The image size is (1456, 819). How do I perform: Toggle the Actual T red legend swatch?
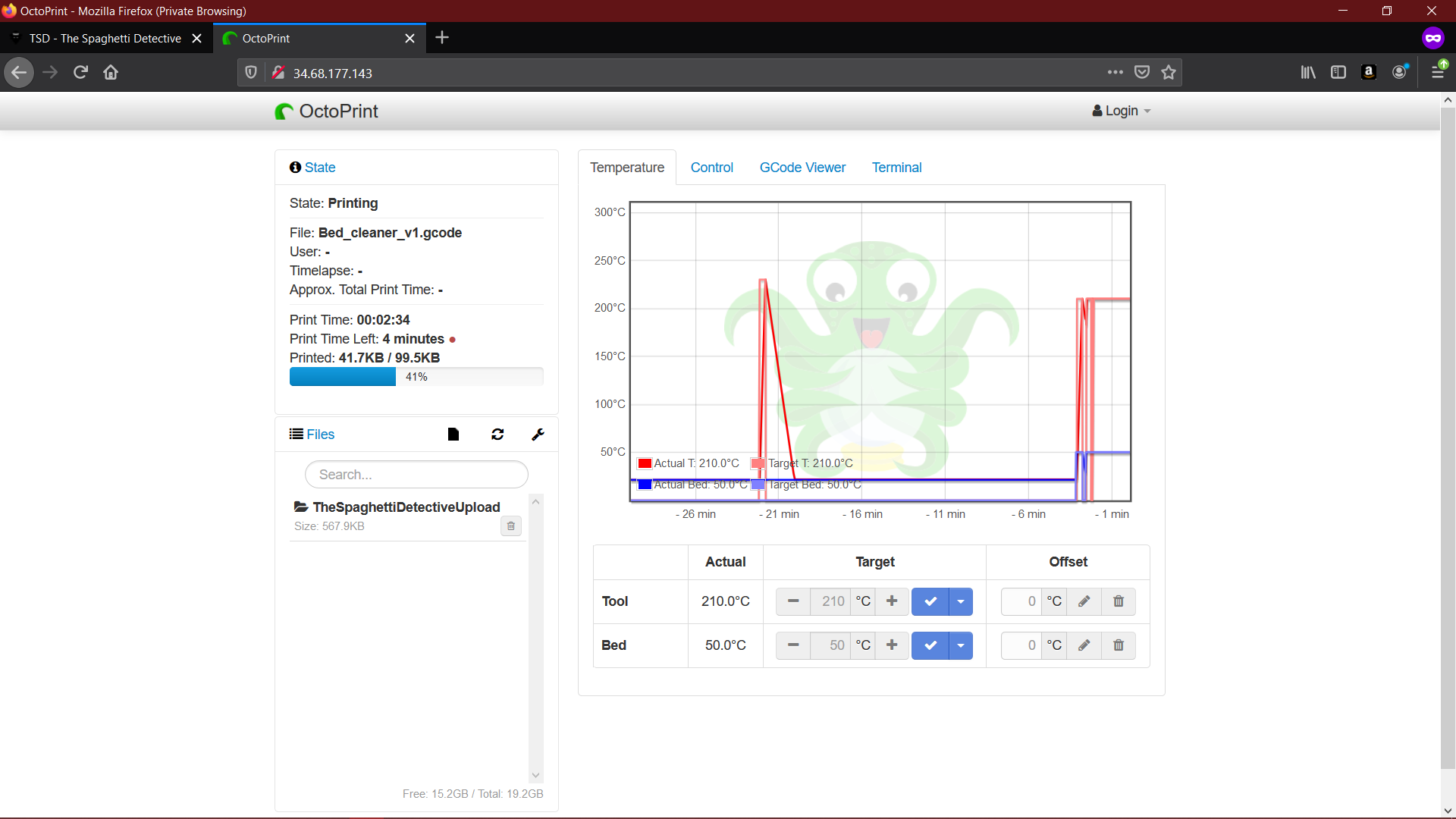click(645, 463)
